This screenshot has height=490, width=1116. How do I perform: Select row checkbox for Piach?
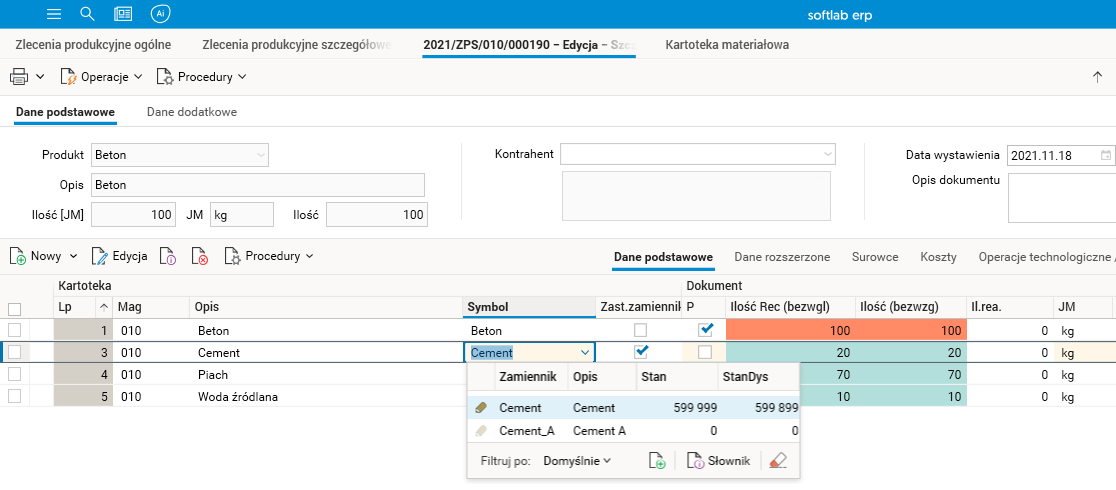click(x=14, y=374)
